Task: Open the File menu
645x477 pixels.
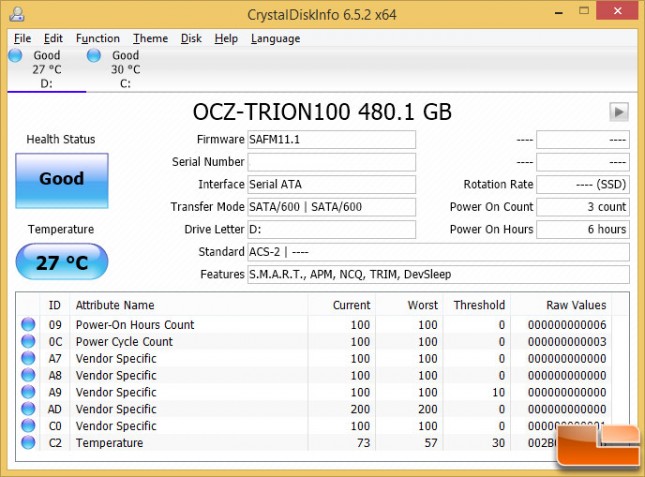Action: click(22, 38)
